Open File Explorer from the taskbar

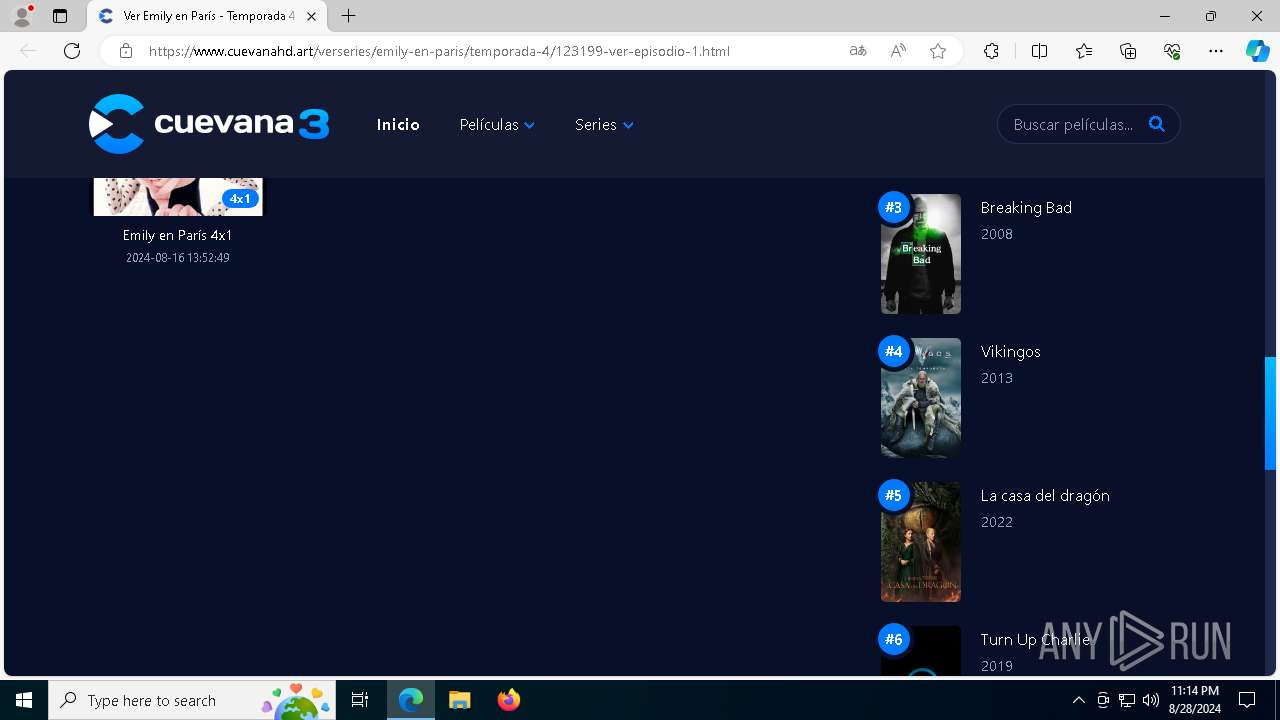pyautogui.click(x=459, y=700)
